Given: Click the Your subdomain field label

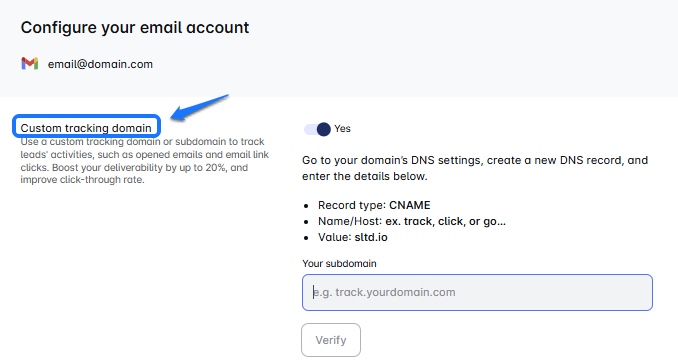Looking at the screenshot, I should click(x=339, y=263).
